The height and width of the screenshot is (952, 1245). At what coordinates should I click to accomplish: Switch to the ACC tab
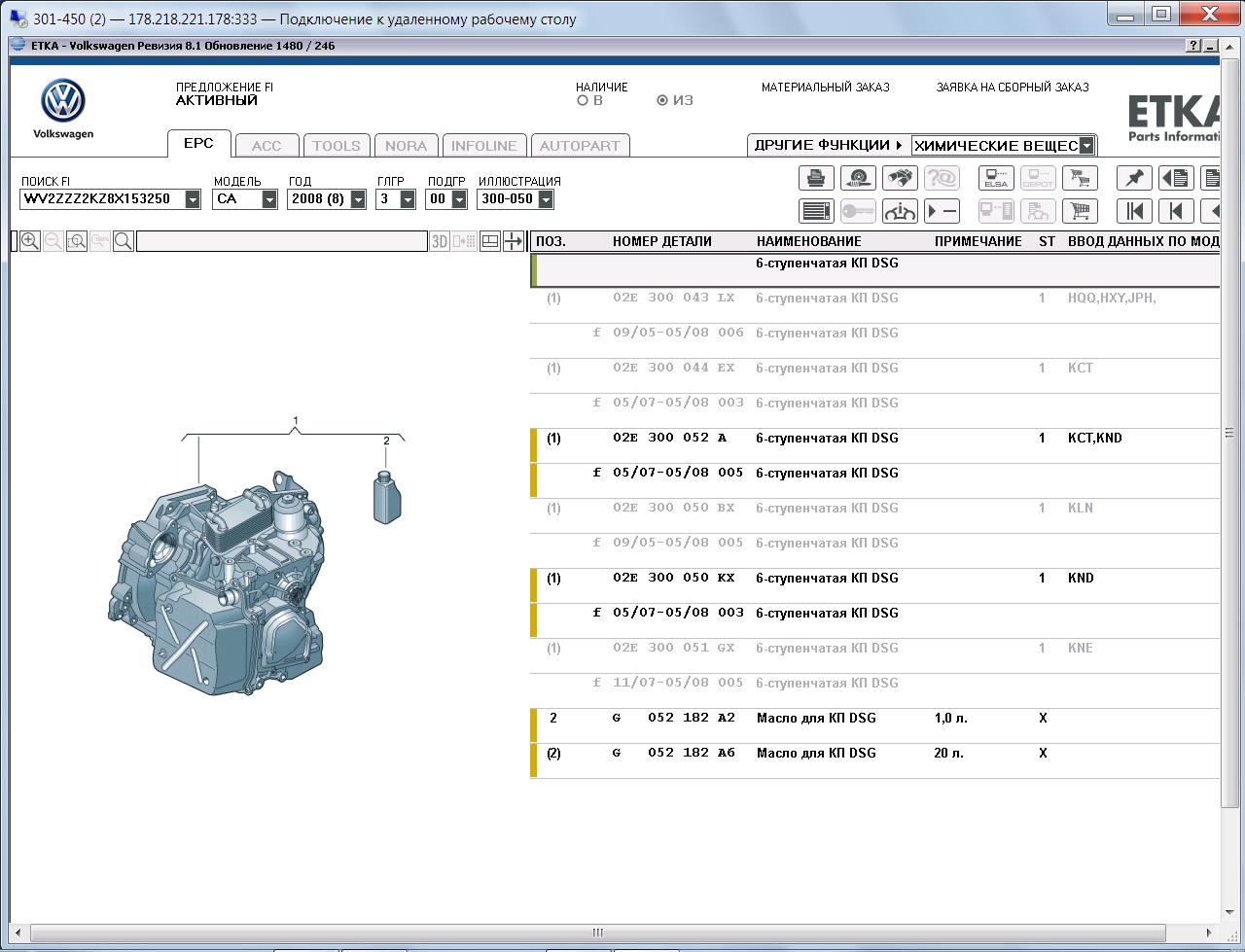click(267, 146)
